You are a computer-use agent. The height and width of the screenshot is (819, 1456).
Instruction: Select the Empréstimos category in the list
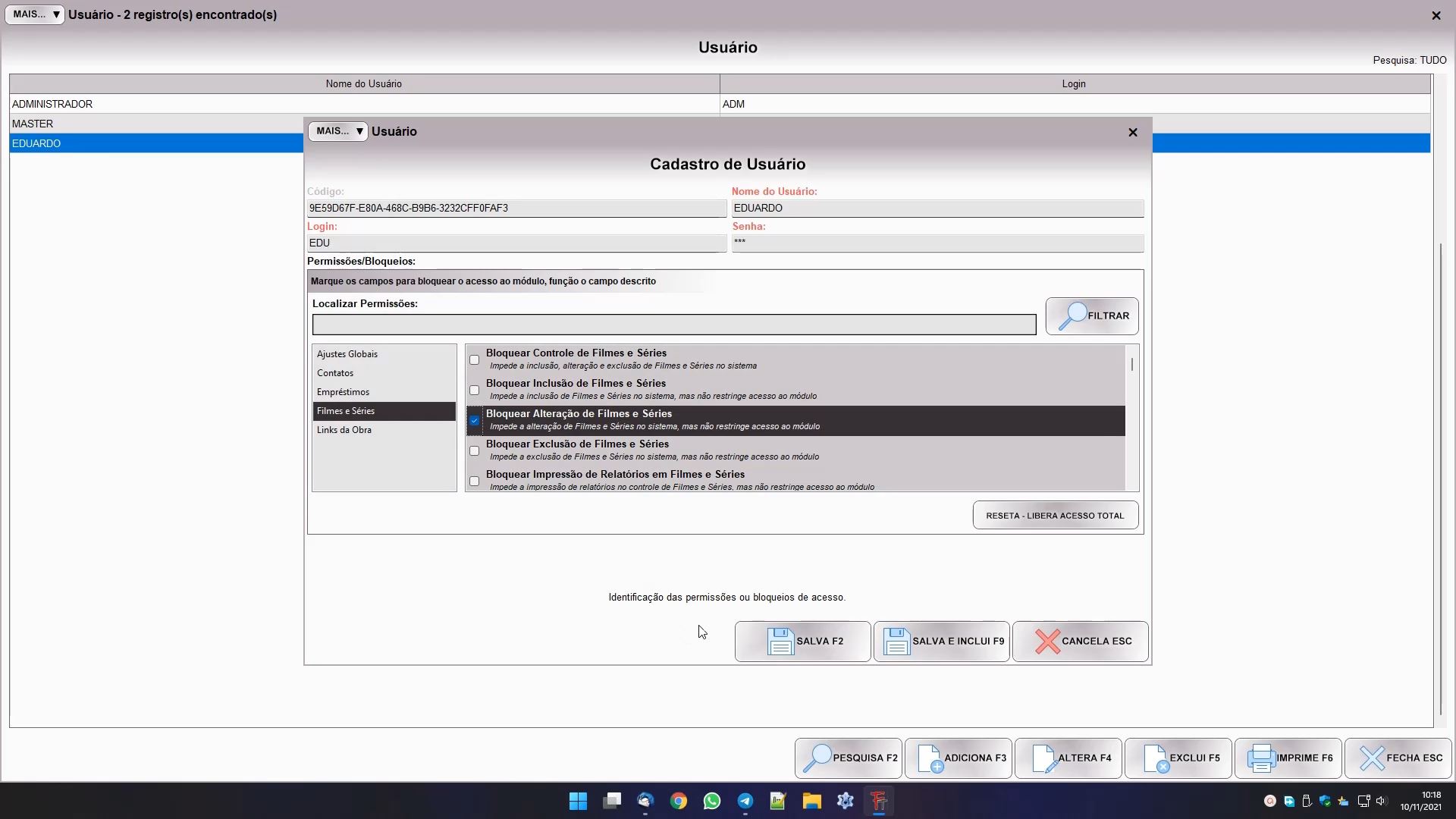coord(343,392)
